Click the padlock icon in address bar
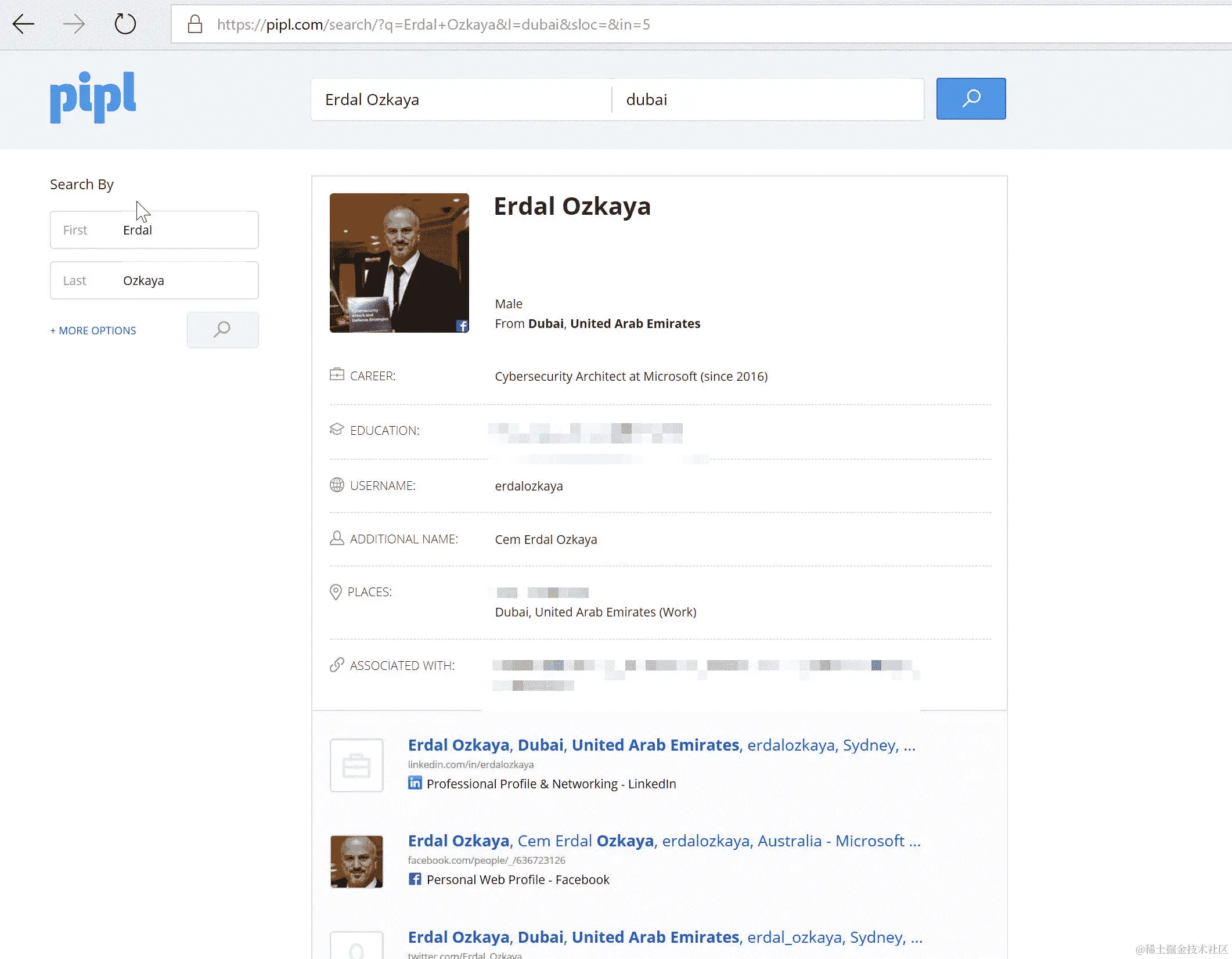Image resolution: width=1232 pixels, height=959 pixels. pyautogui.click(x=195, y=24)
